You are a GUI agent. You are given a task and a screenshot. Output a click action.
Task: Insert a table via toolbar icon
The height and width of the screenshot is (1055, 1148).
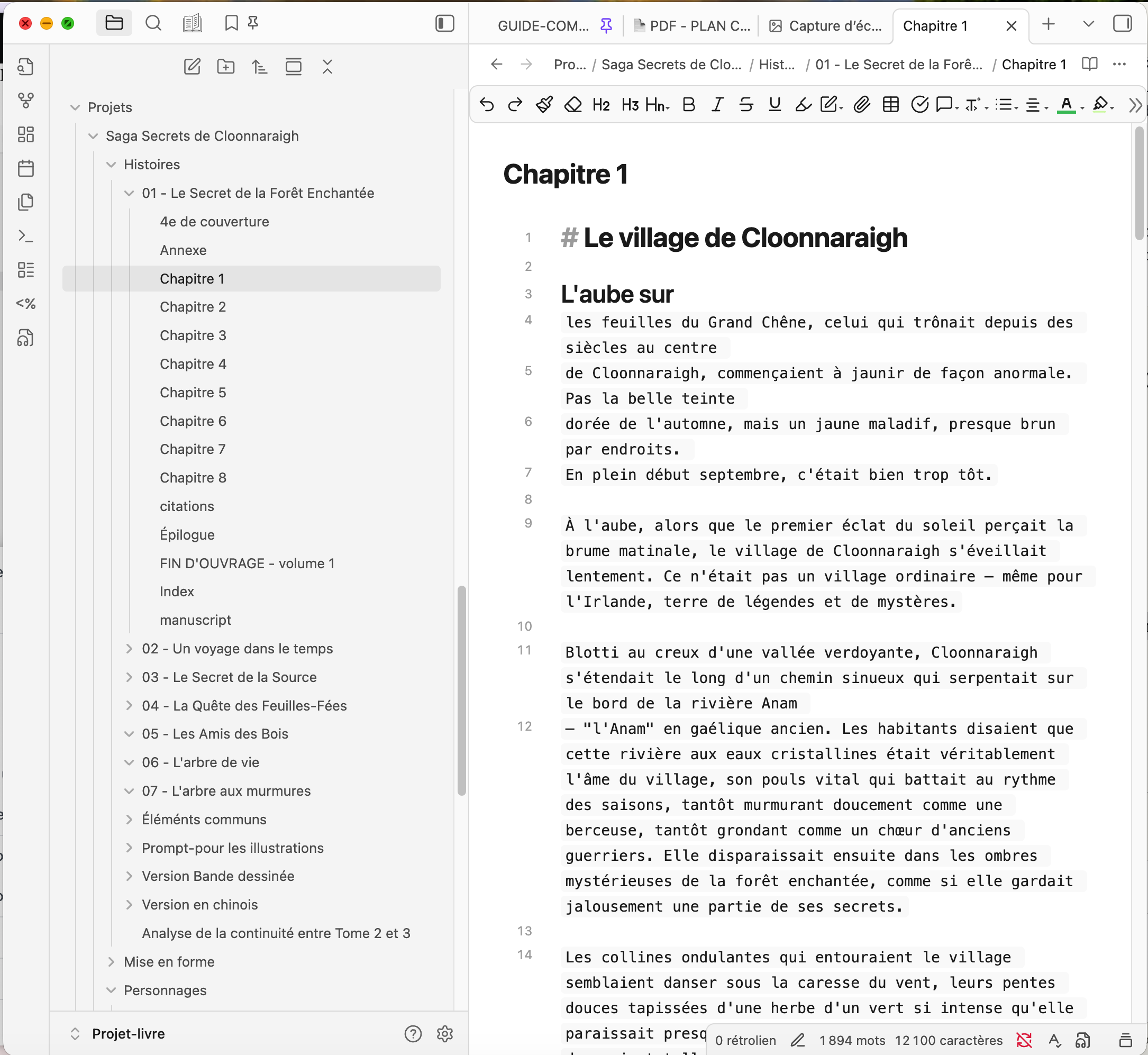click(x=890, y=104)
